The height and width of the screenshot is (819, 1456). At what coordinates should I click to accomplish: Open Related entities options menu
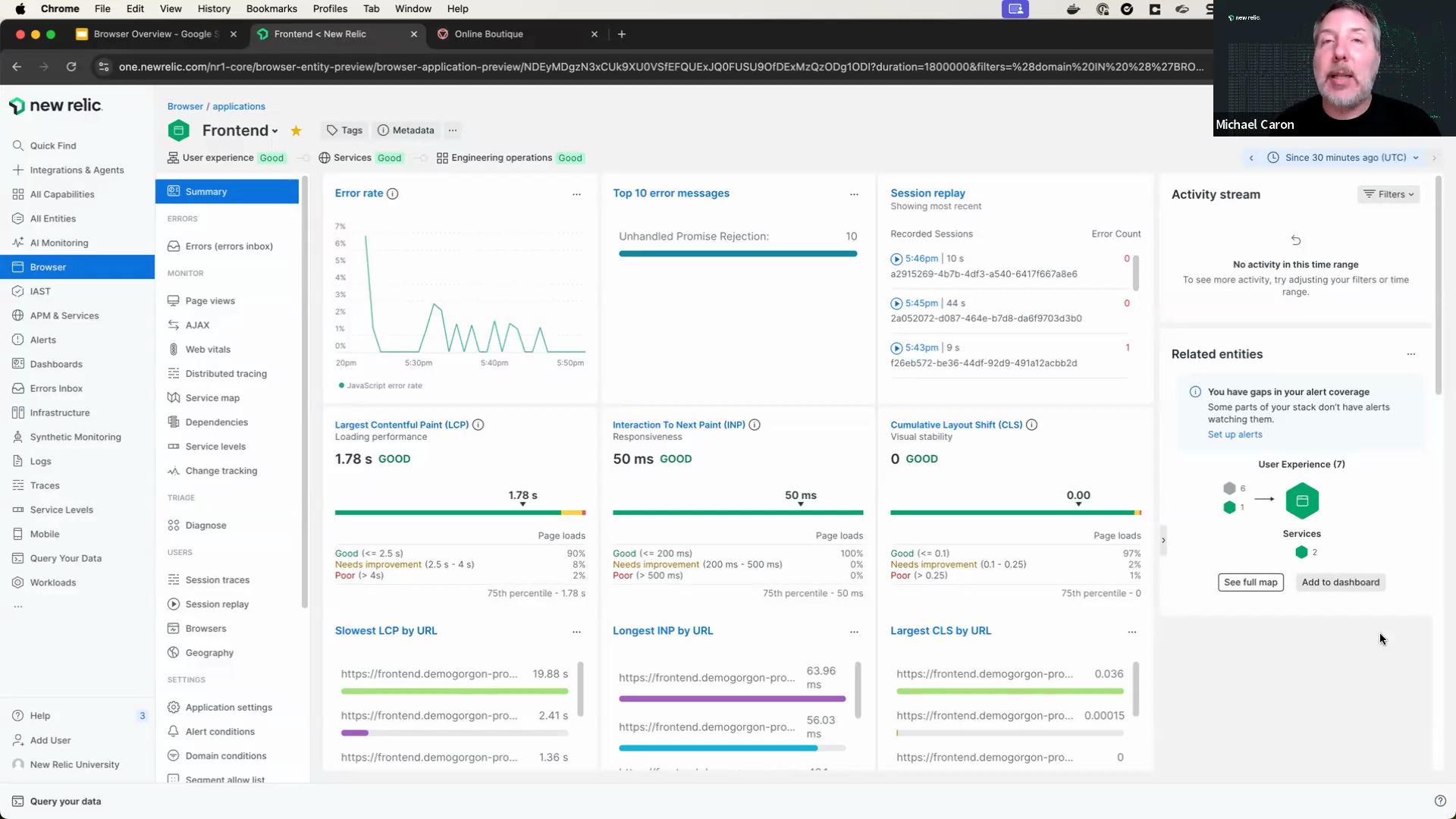pyautogui.click(x=1410, y=354)
